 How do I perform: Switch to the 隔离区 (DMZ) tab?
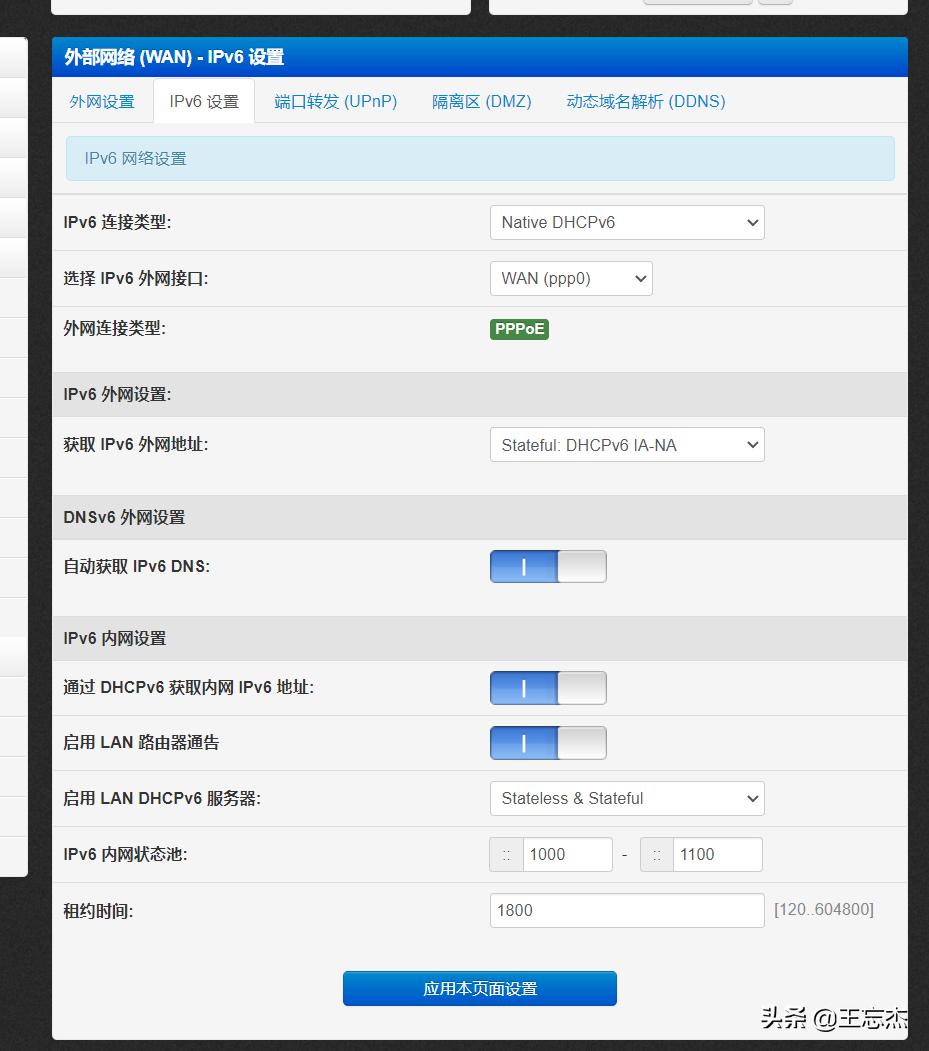(x=481, y=100)
